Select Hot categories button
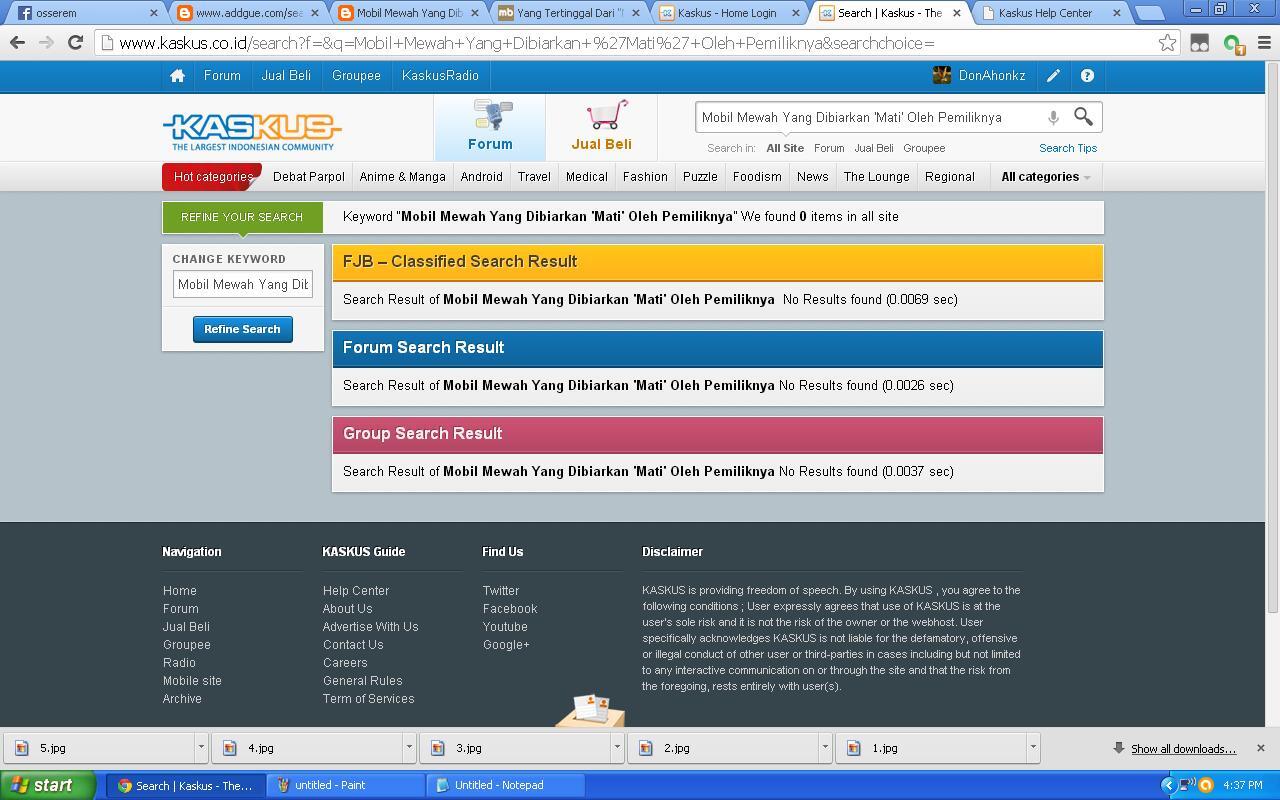Image resolution: width=1280 pixels, height=800 pixels. click(x=212, y=177)
